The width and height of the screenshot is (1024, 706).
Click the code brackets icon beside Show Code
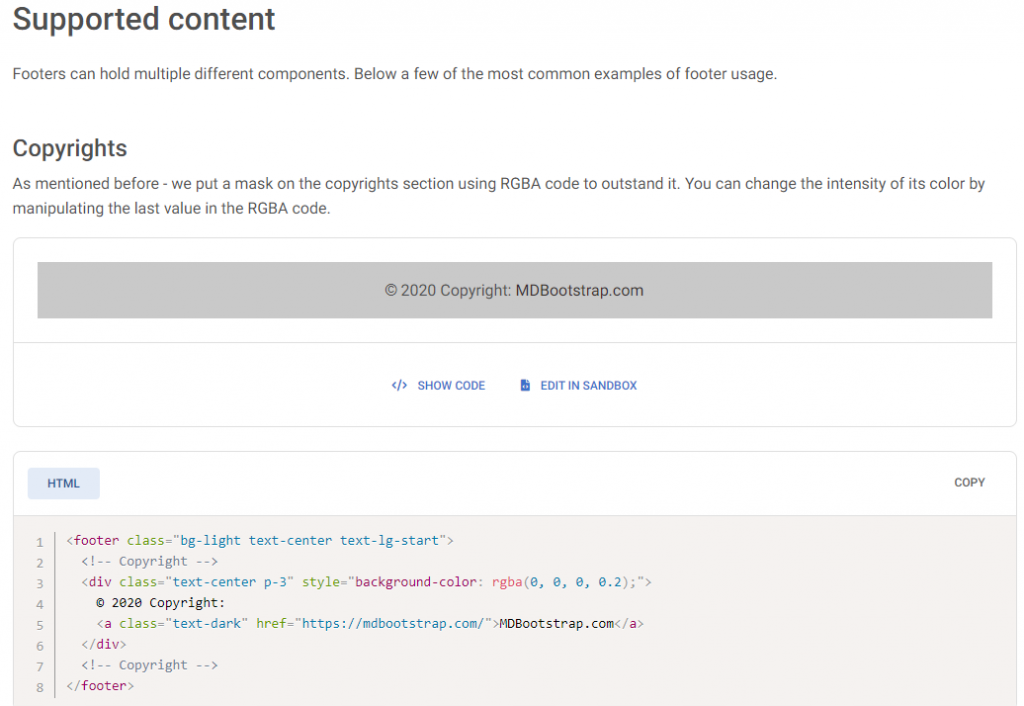(x=399, y=385)
